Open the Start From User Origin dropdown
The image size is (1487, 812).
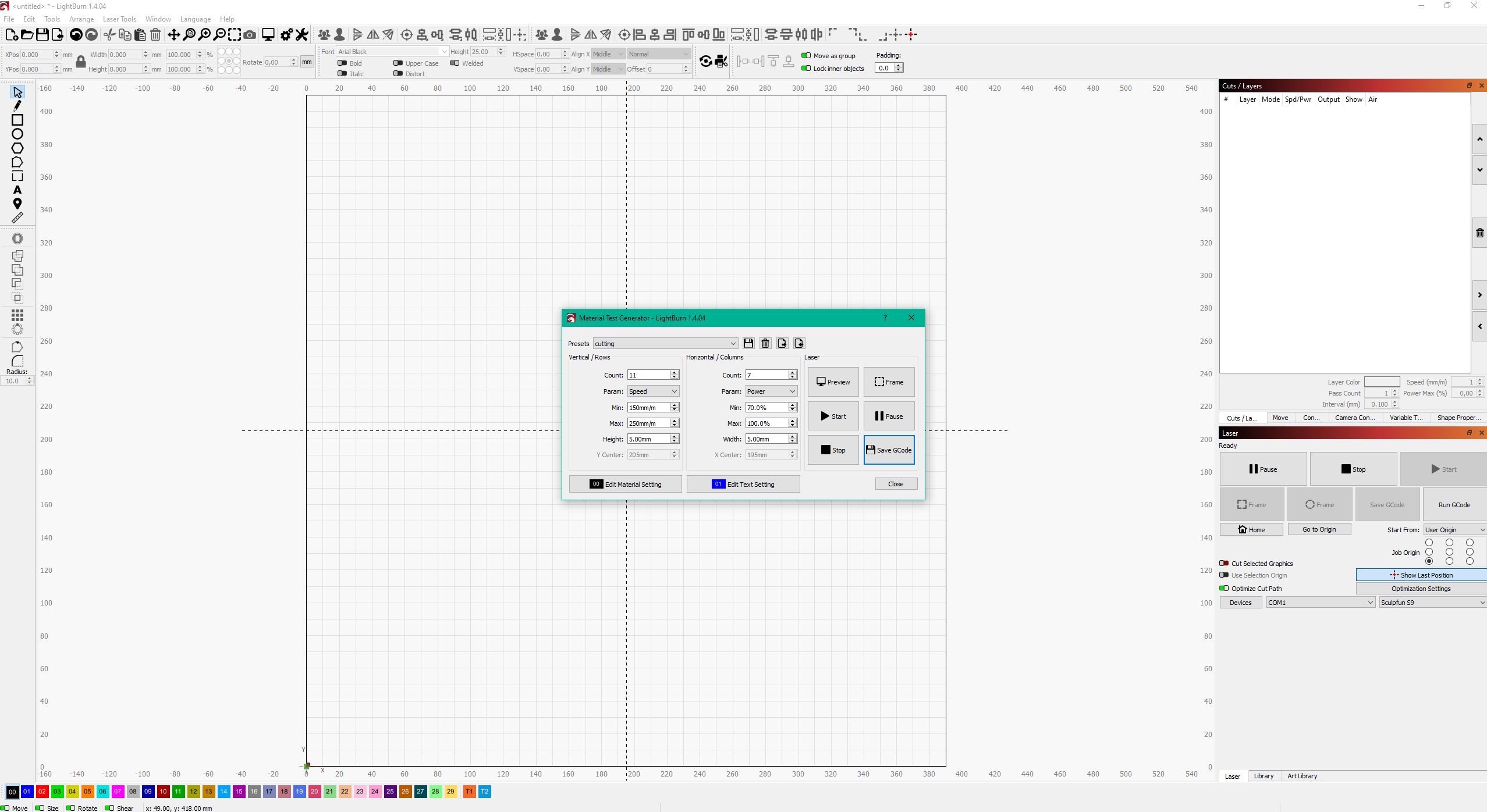click(1454, 529)
